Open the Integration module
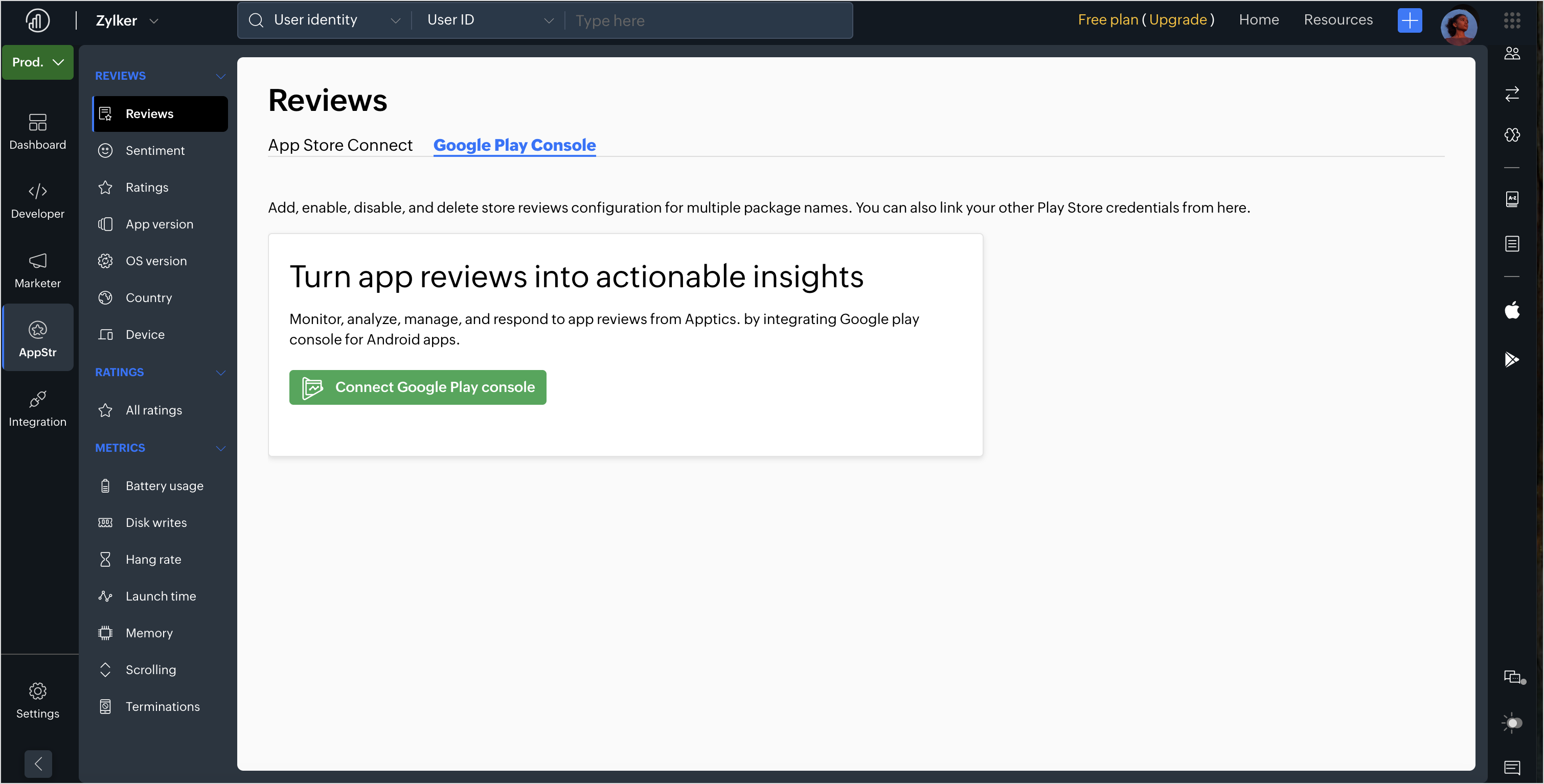 (x=38, y=407)
